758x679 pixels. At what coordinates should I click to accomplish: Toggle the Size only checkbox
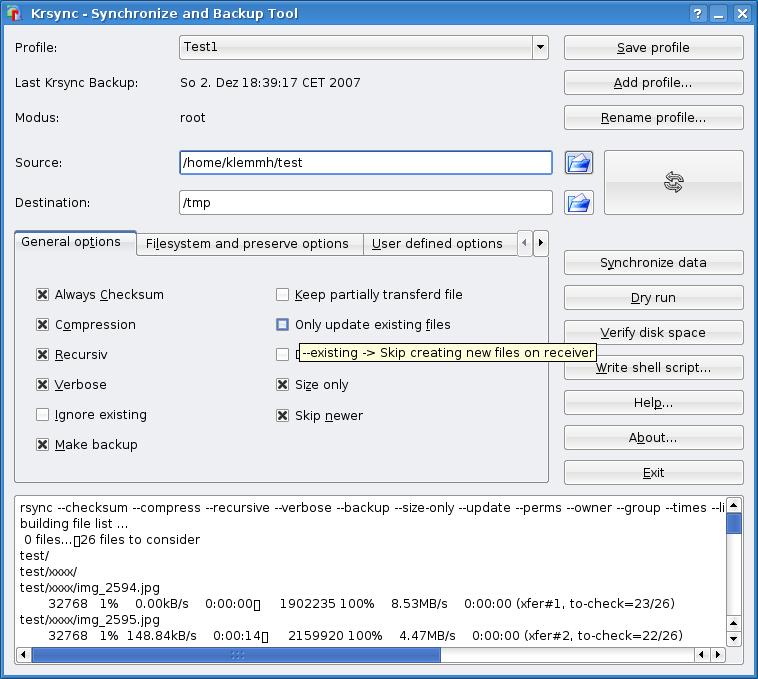(x=282, y=384)
